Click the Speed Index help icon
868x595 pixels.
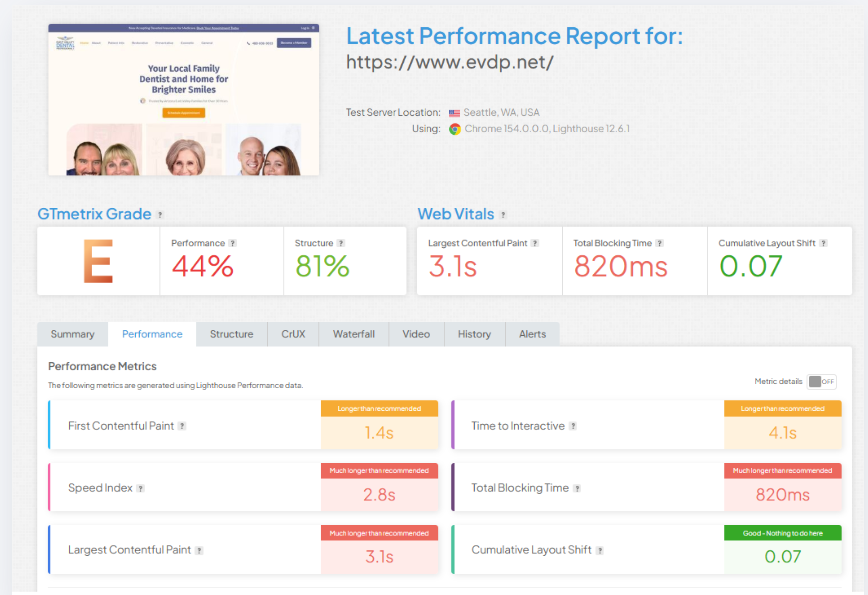click(x=141, y=488)
